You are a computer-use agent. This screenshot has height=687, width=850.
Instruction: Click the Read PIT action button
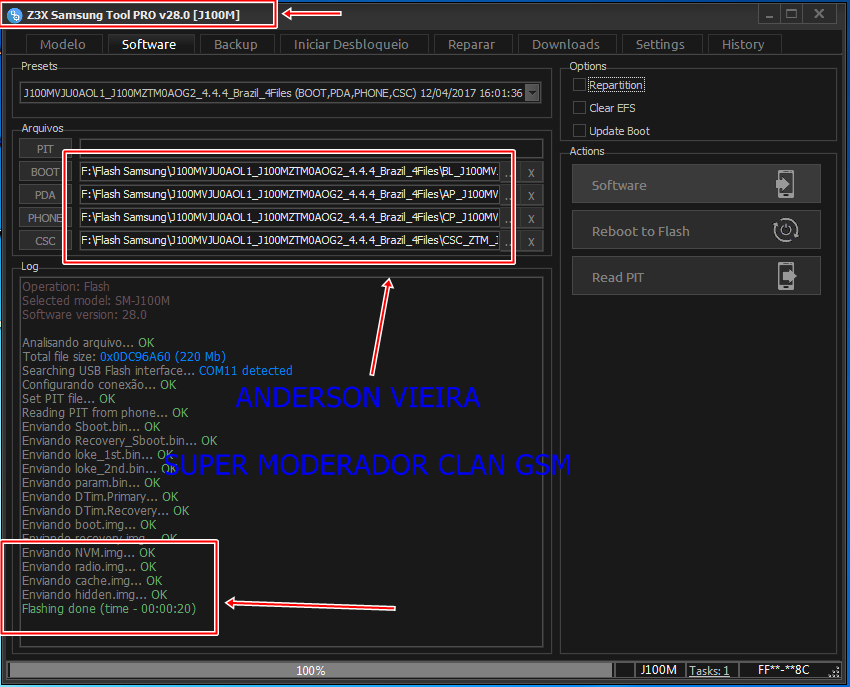pyautogui.click(x=696, y=276)
